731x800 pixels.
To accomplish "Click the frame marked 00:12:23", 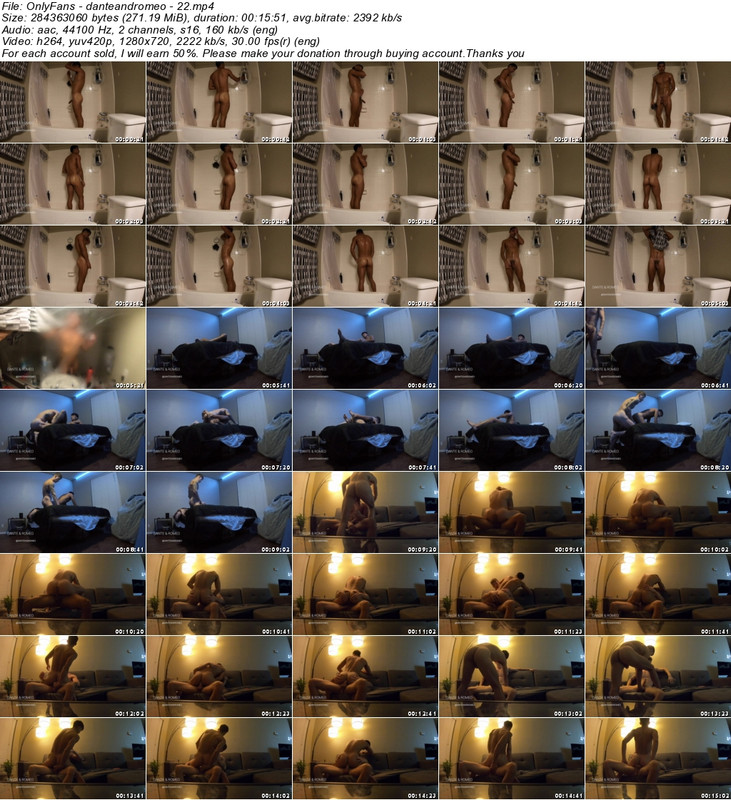I will [x=219, y=675].
